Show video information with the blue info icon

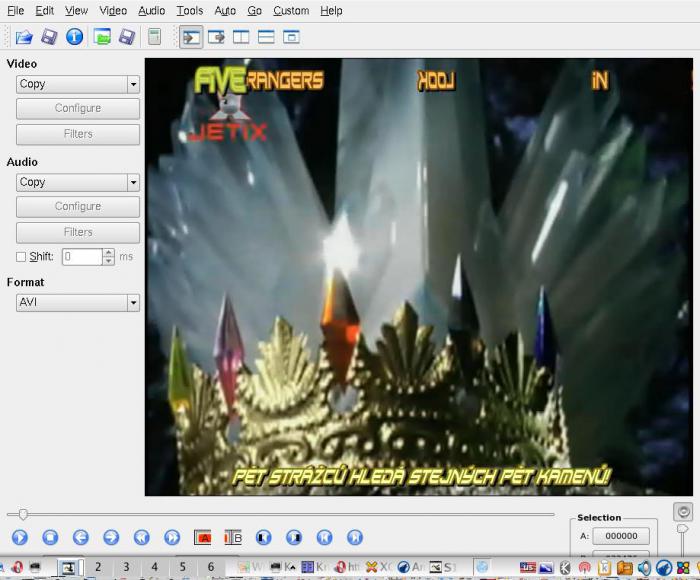(x=75, y=37)
